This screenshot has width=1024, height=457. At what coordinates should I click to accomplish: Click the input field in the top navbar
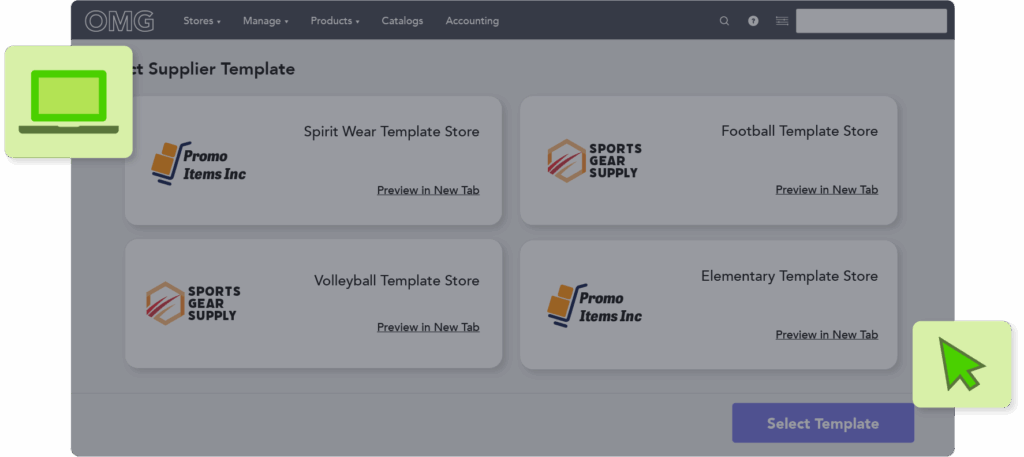pos(871,21)
